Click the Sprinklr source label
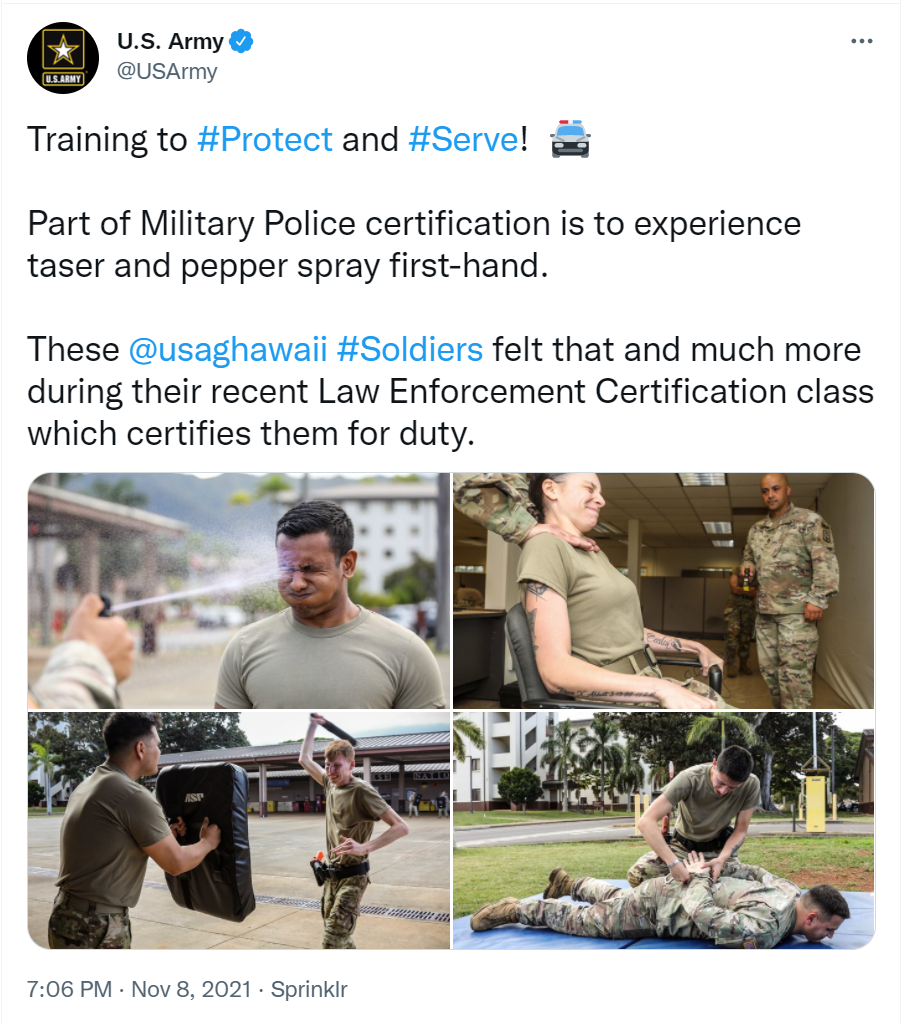 (309, 989)
